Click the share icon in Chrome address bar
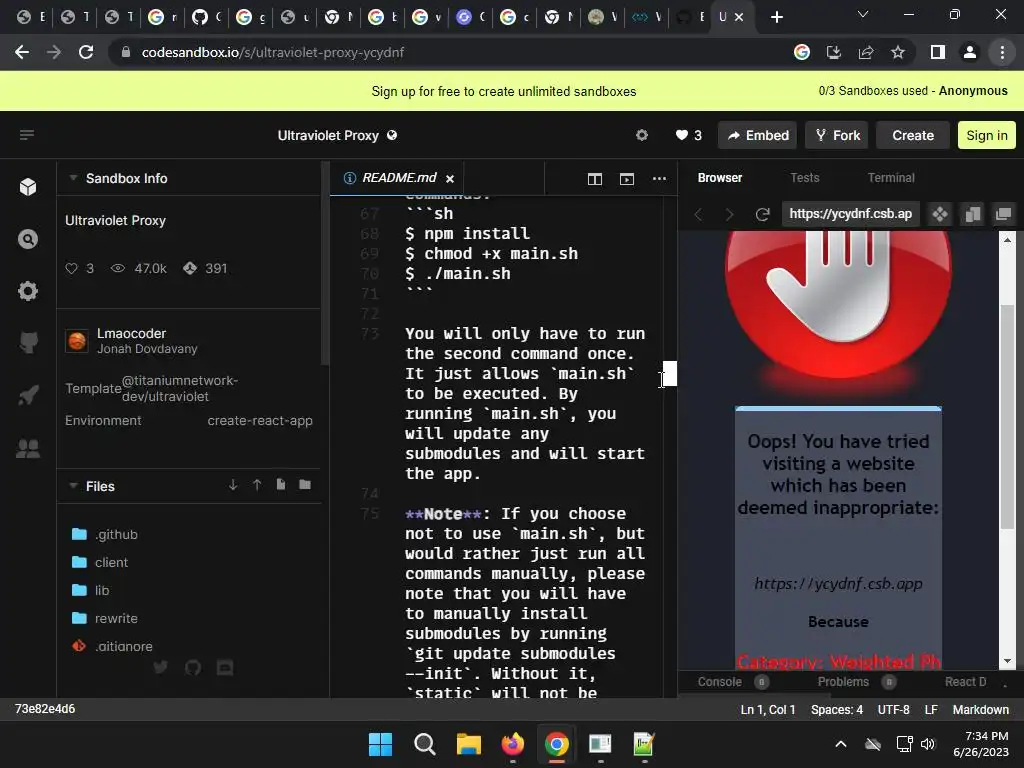Image resolution: width=1024 pixels, height=768 pixels. (866, 52)
